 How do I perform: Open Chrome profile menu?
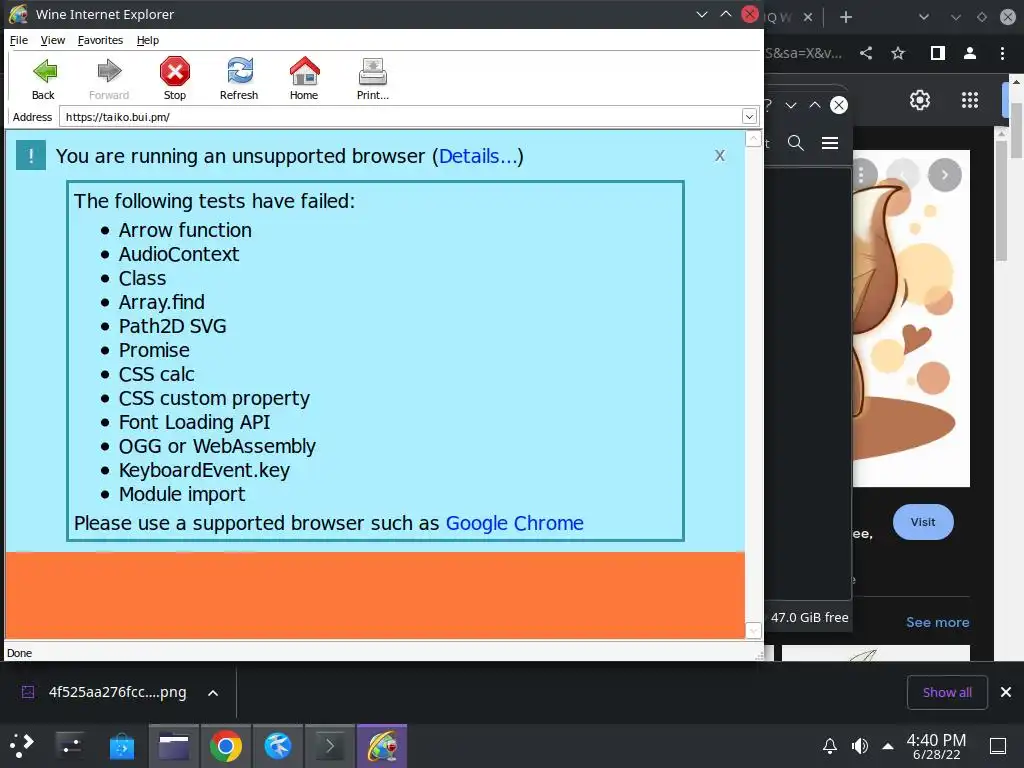point(970,53)
